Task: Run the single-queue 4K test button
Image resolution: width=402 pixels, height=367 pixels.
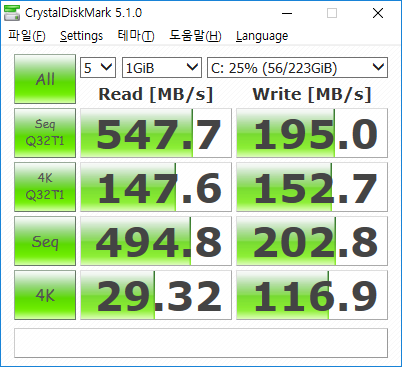Action: pos(45,295)
